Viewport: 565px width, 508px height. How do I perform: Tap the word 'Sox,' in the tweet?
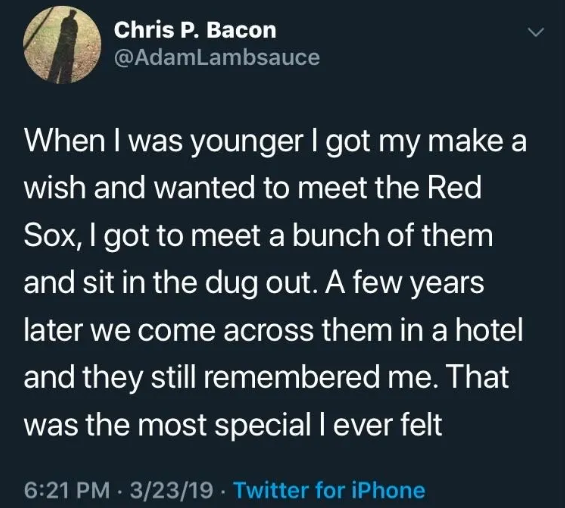[50, 235]
